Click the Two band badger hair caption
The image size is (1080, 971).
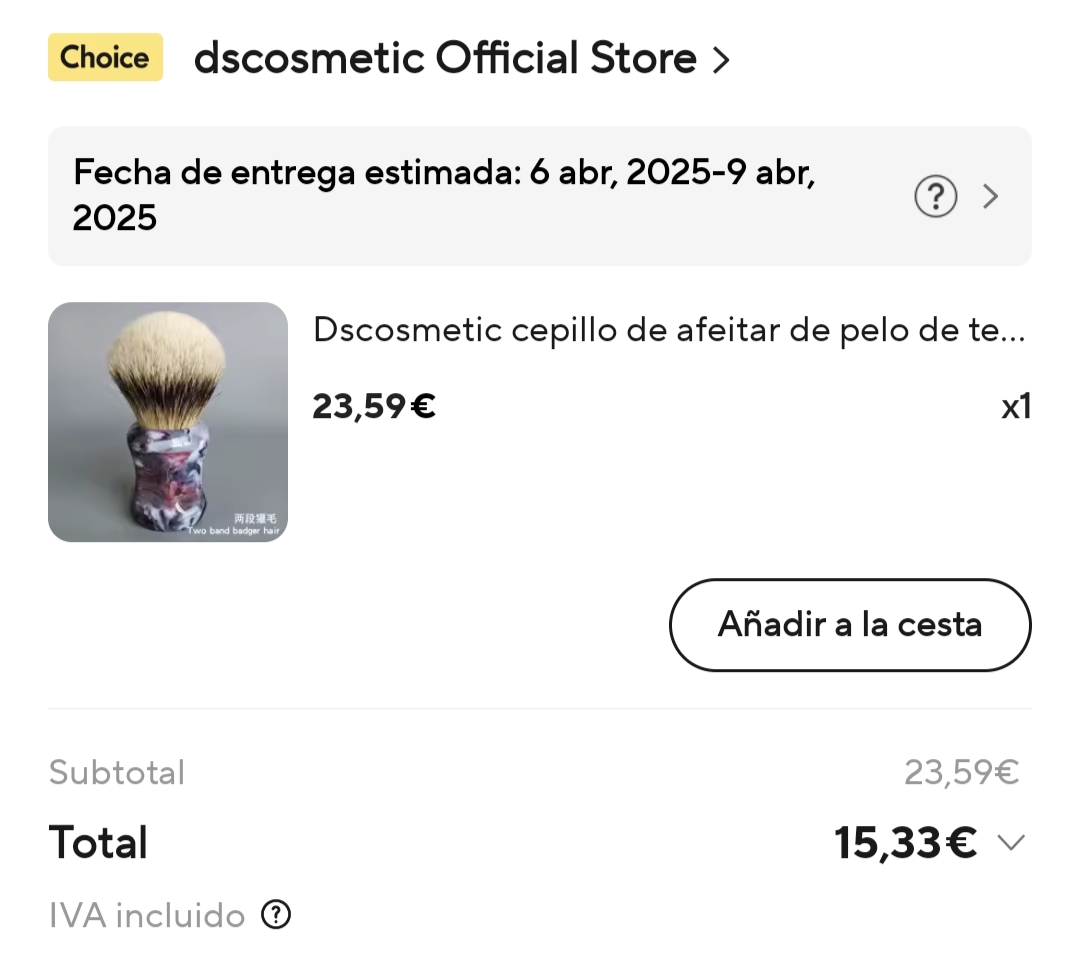coord(233,531)
